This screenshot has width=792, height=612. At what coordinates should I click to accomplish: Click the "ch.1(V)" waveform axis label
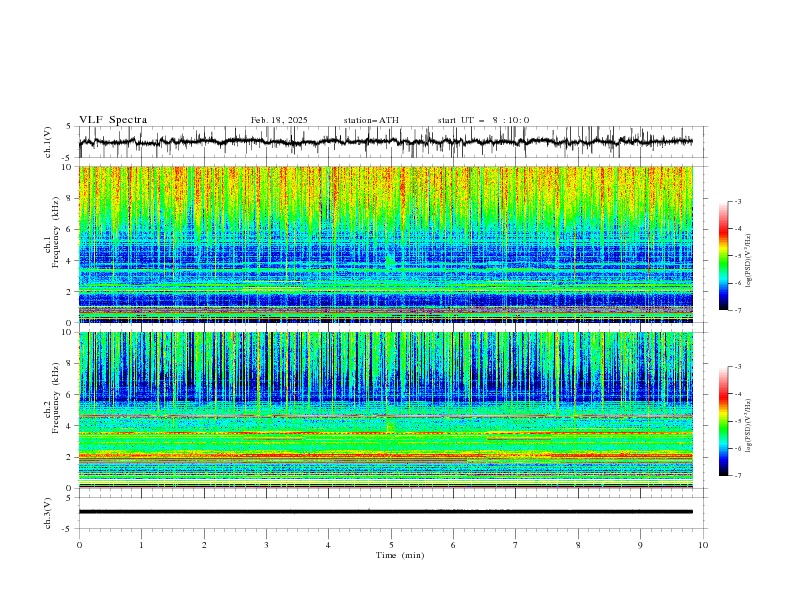48,142
